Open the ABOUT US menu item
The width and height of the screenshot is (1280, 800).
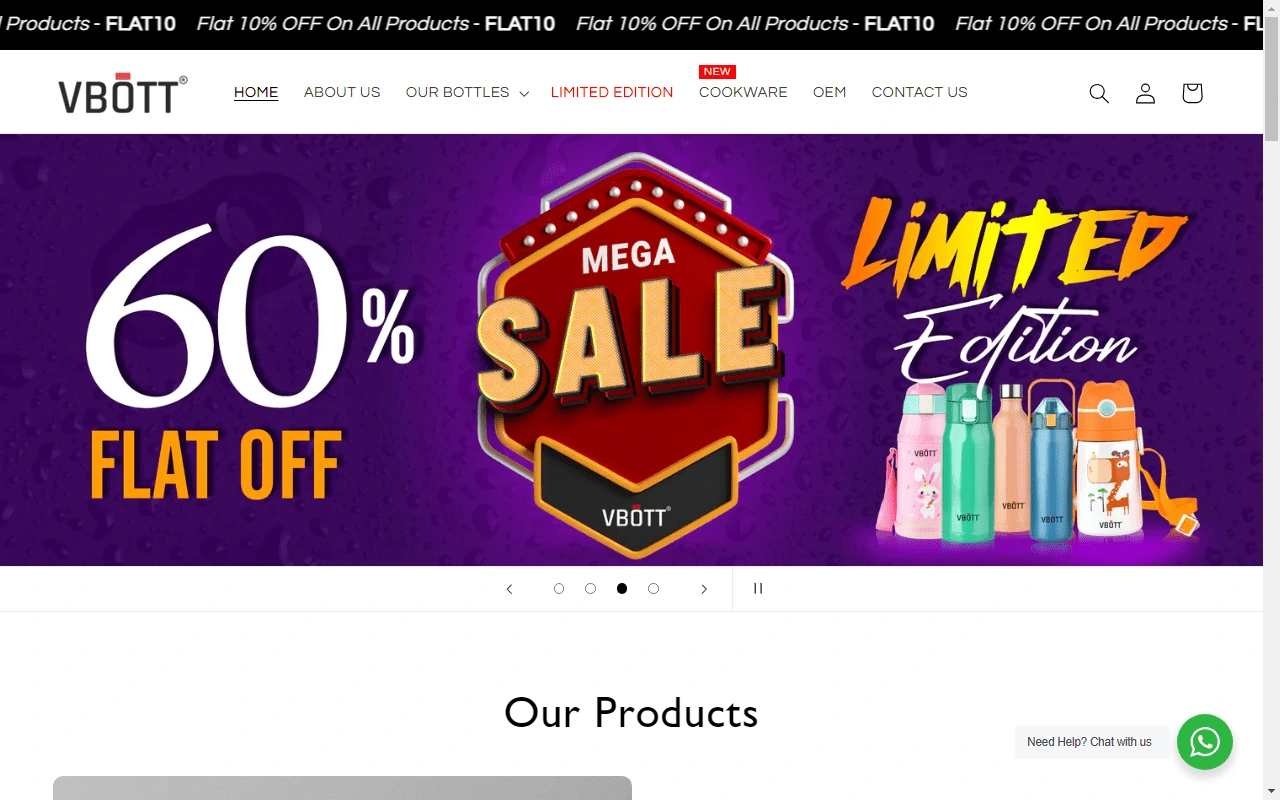click(x=342, y=92)
